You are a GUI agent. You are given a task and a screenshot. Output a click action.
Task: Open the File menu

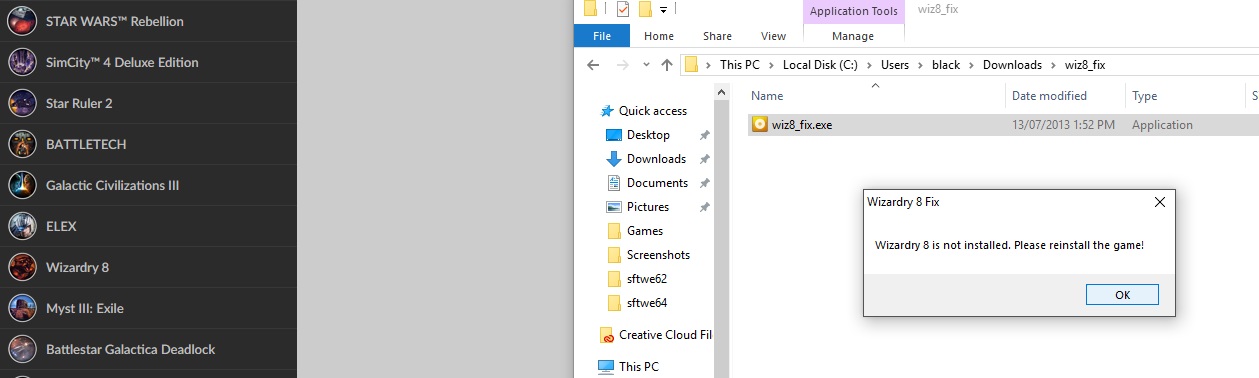602,36
